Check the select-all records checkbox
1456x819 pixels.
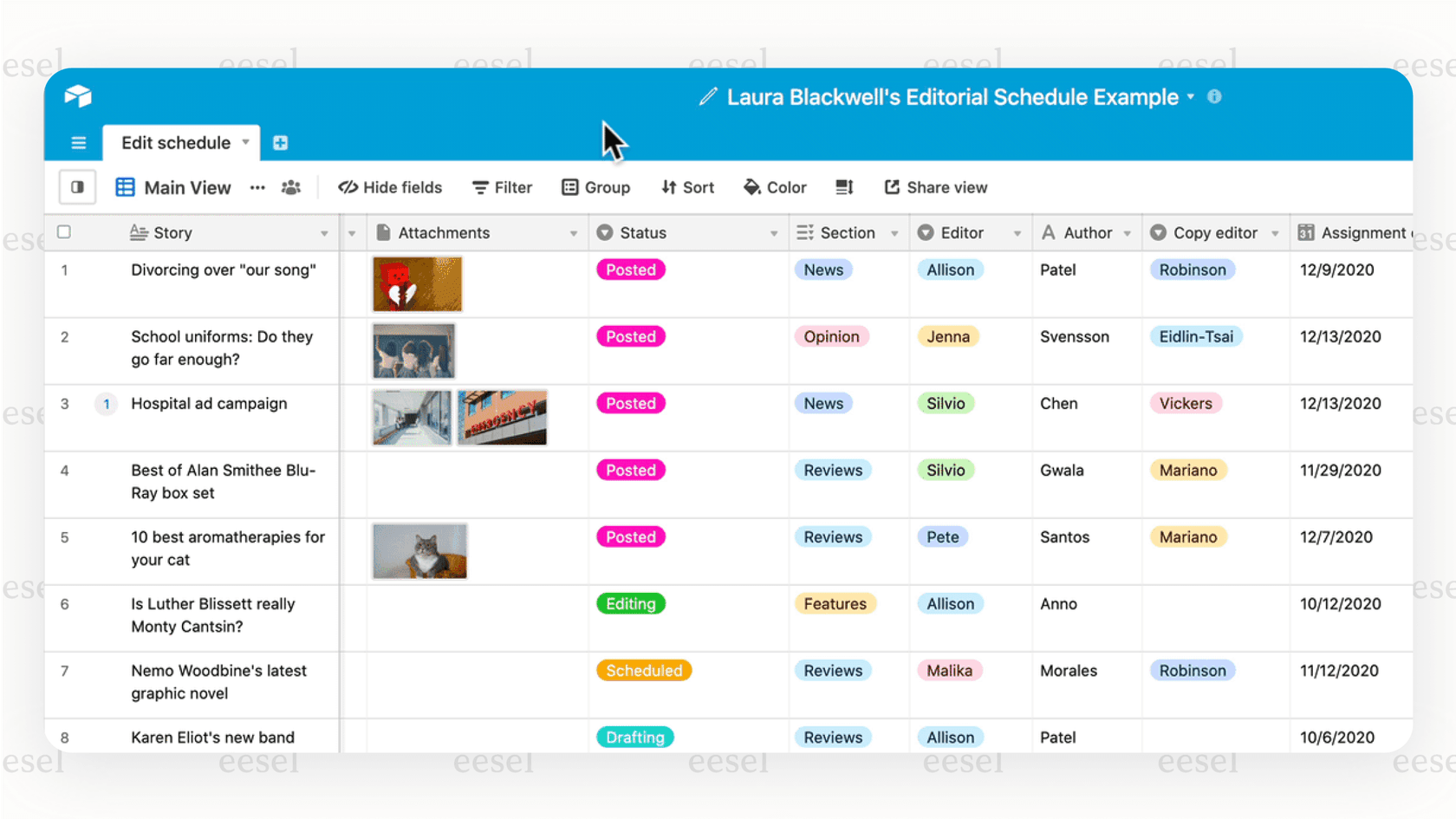(64, 232)
